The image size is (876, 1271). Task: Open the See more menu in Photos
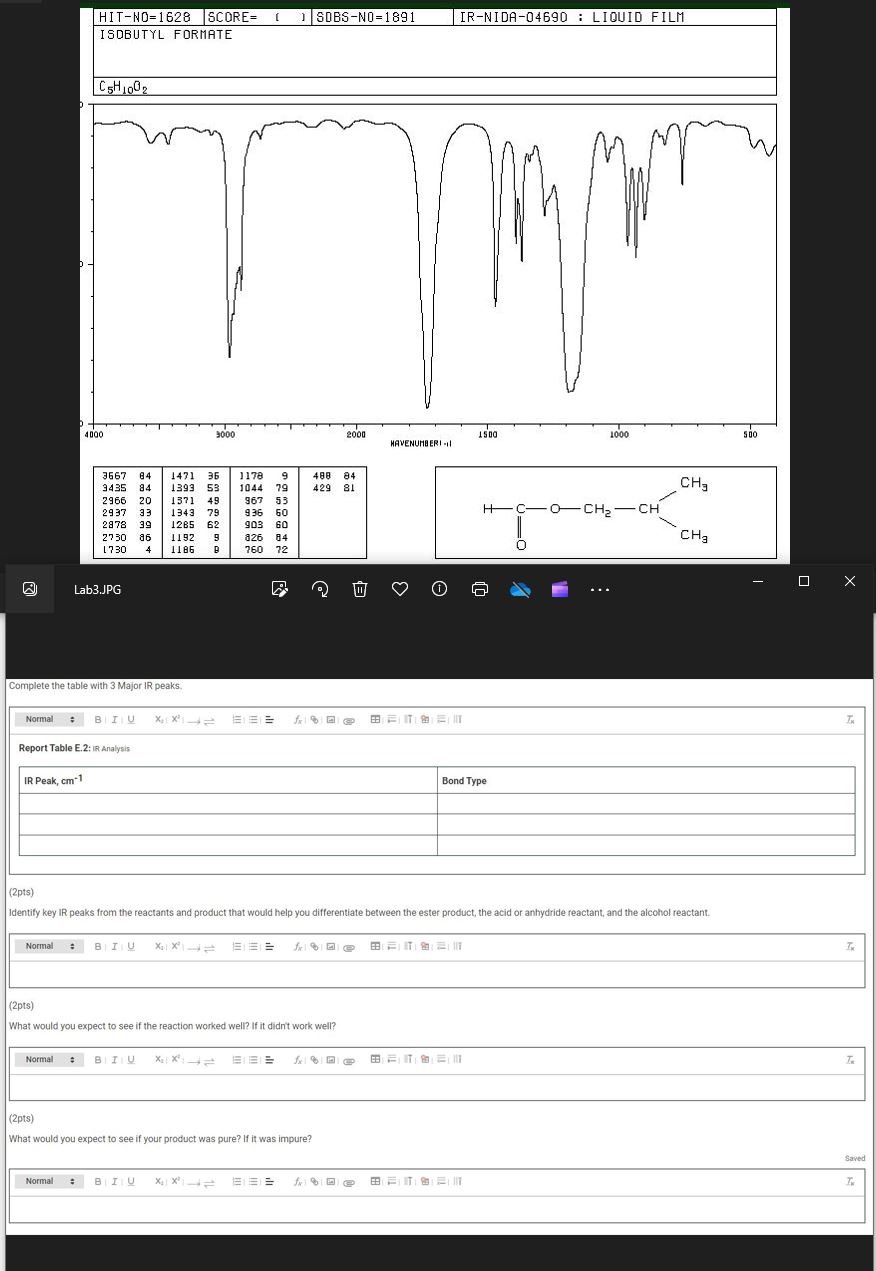tap(599, 589)
